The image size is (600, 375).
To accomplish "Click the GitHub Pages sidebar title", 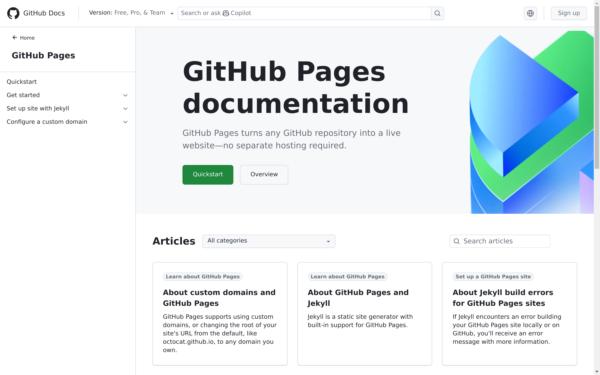I will click(43, 55).
